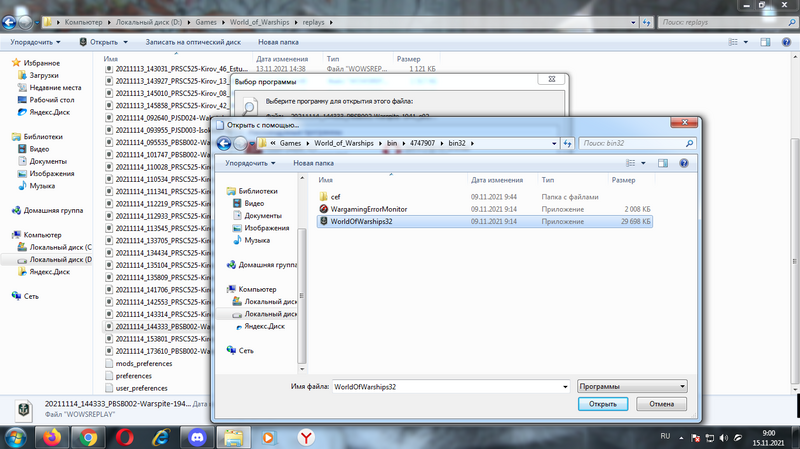
Task: Toggle preview pane icon in Open dialog
Action: pyautogui.click(x=663, y=163)
